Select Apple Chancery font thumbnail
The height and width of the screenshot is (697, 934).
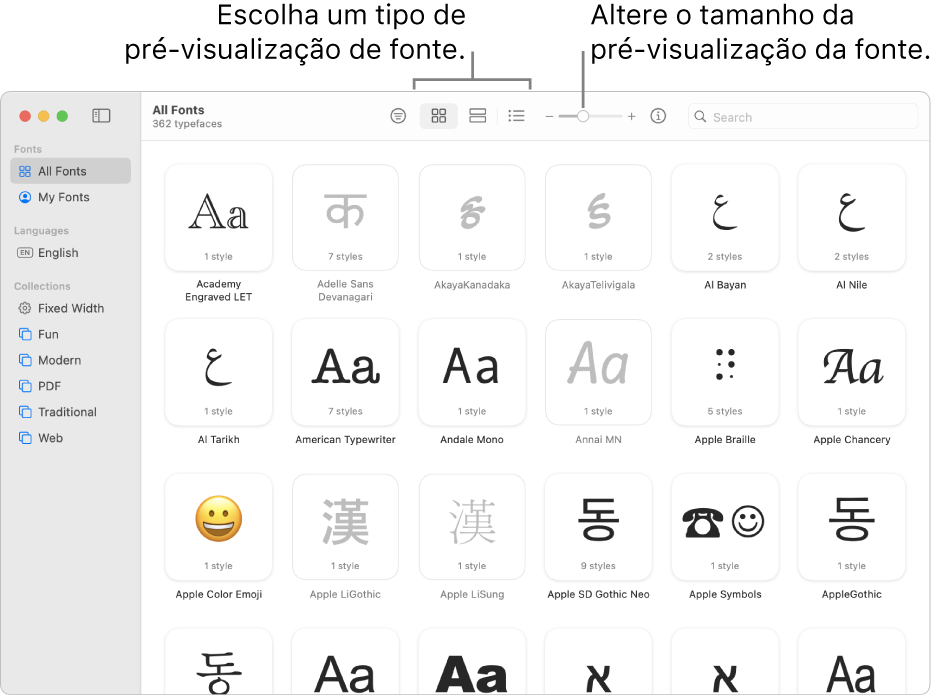(x=851, y=373)
